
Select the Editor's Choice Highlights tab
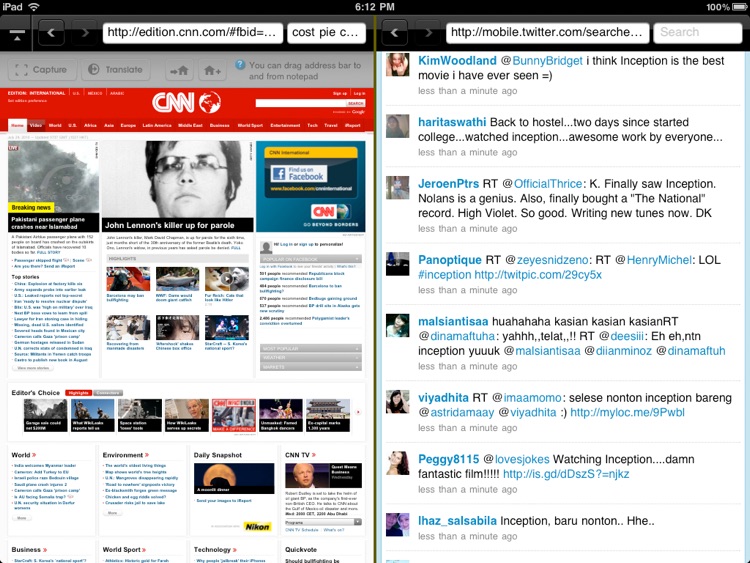(78, 393)
